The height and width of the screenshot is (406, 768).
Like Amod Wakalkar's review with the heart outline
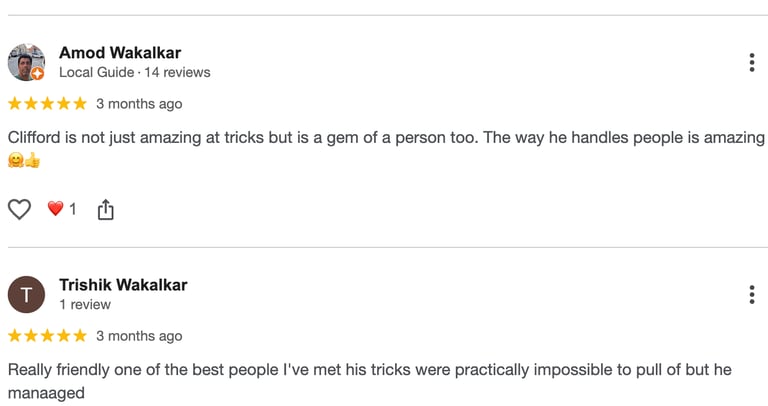(19, 209)
